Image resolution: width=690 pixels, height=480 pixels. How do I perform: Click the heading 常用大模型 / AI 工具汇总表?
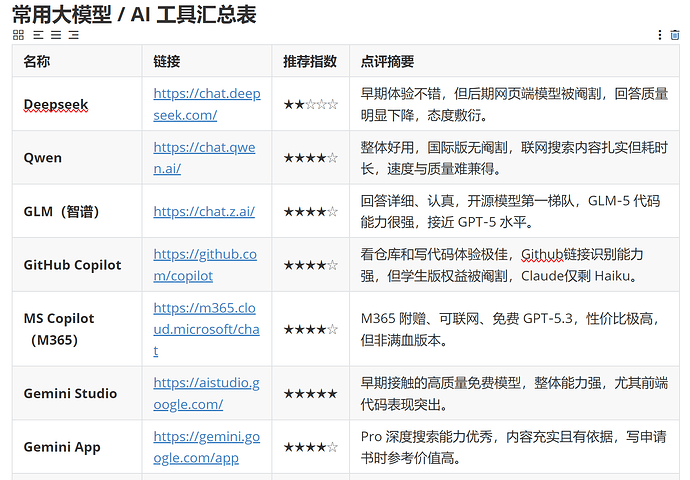tap(134, 15)
